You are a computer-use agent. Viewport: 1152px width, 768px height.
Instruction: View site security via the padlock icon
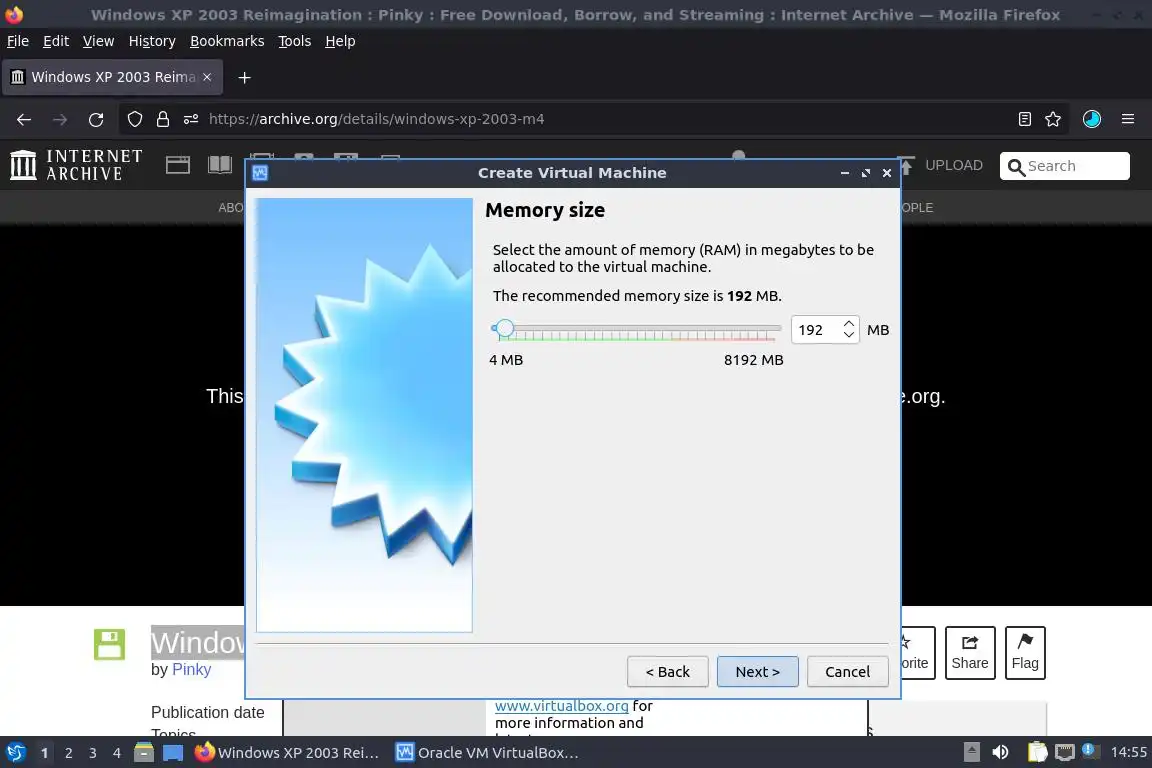163,119
